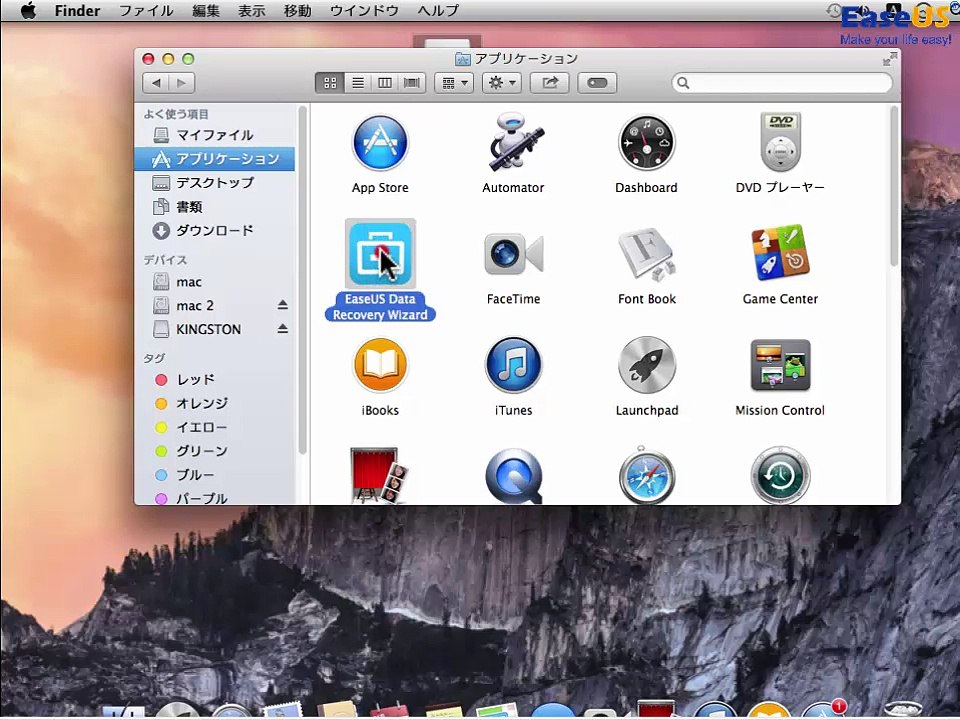This screenshot has height=720, width=960.
Task: Click the Share toolbar button
Action: pos(550,83)
